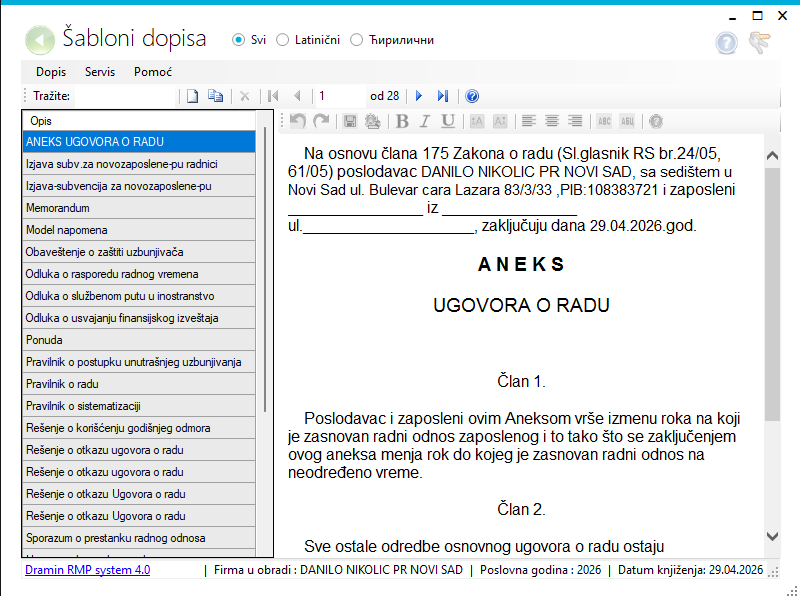
Task: Click Datum knjiženja: 29.04.2026 in status bar
Action: (690, 570)
